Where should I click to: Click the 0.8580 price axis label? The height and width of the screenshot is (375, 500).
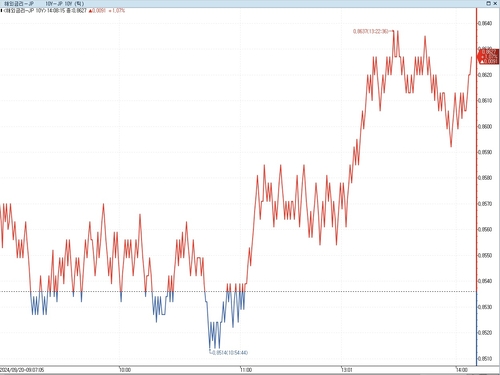pyautogui.click(x=485, y=178)
